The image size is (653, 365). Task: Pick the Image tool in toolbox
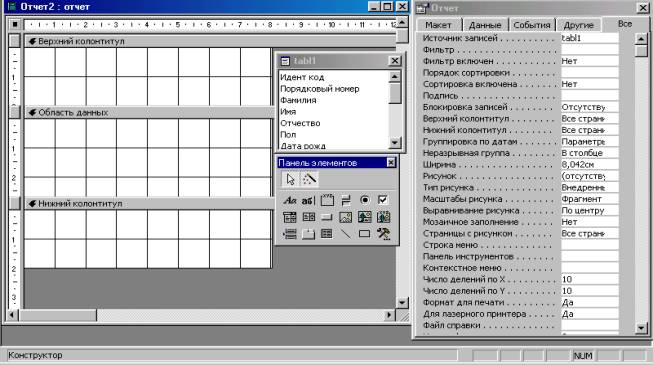pos(346,217)
